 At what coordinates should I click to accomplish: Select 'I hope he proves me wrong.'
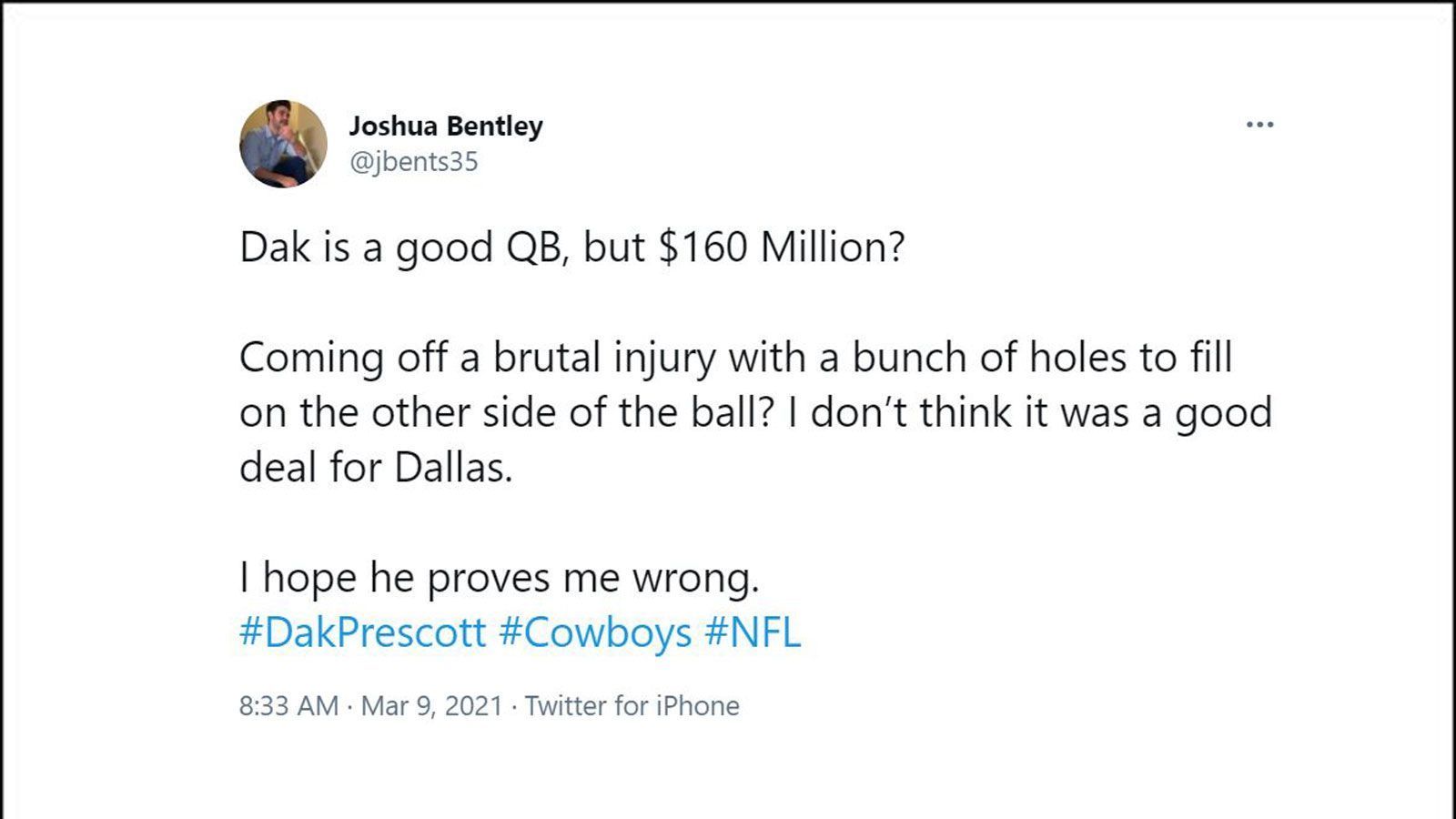[x=499, y=579]
